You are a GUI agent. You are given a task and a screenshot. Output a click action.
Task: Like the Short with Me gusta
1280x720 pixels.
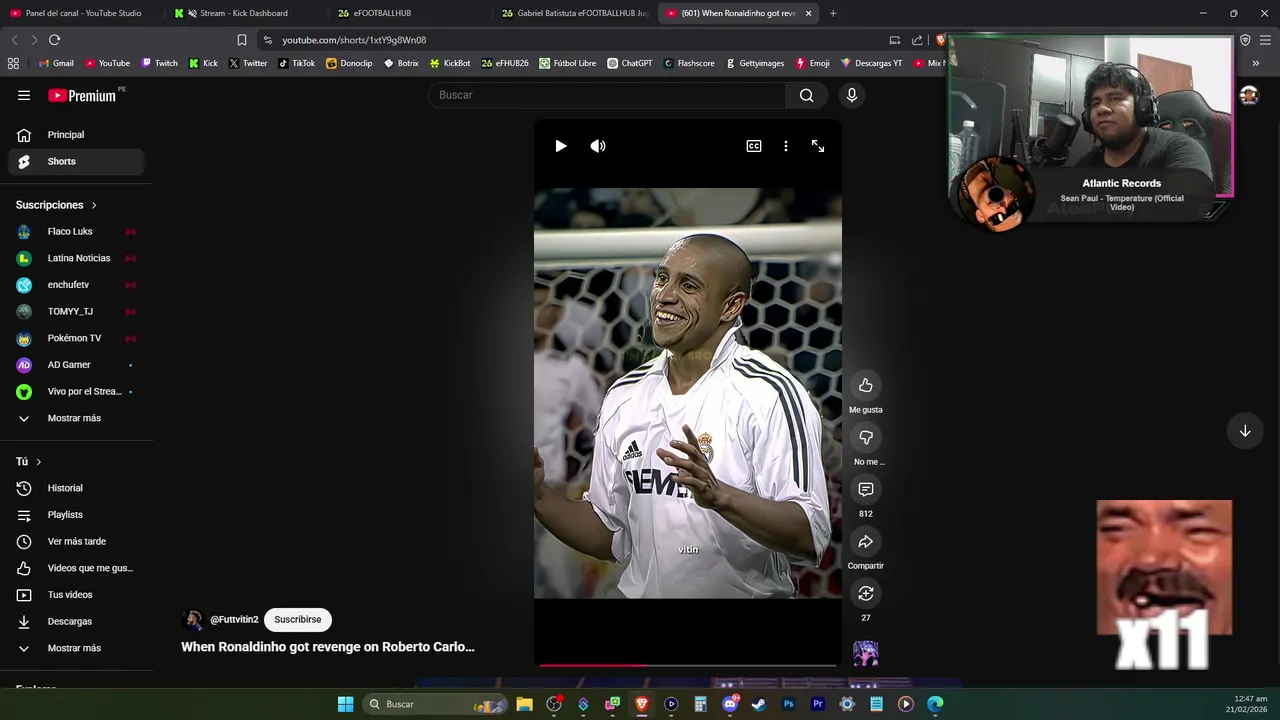866,385
